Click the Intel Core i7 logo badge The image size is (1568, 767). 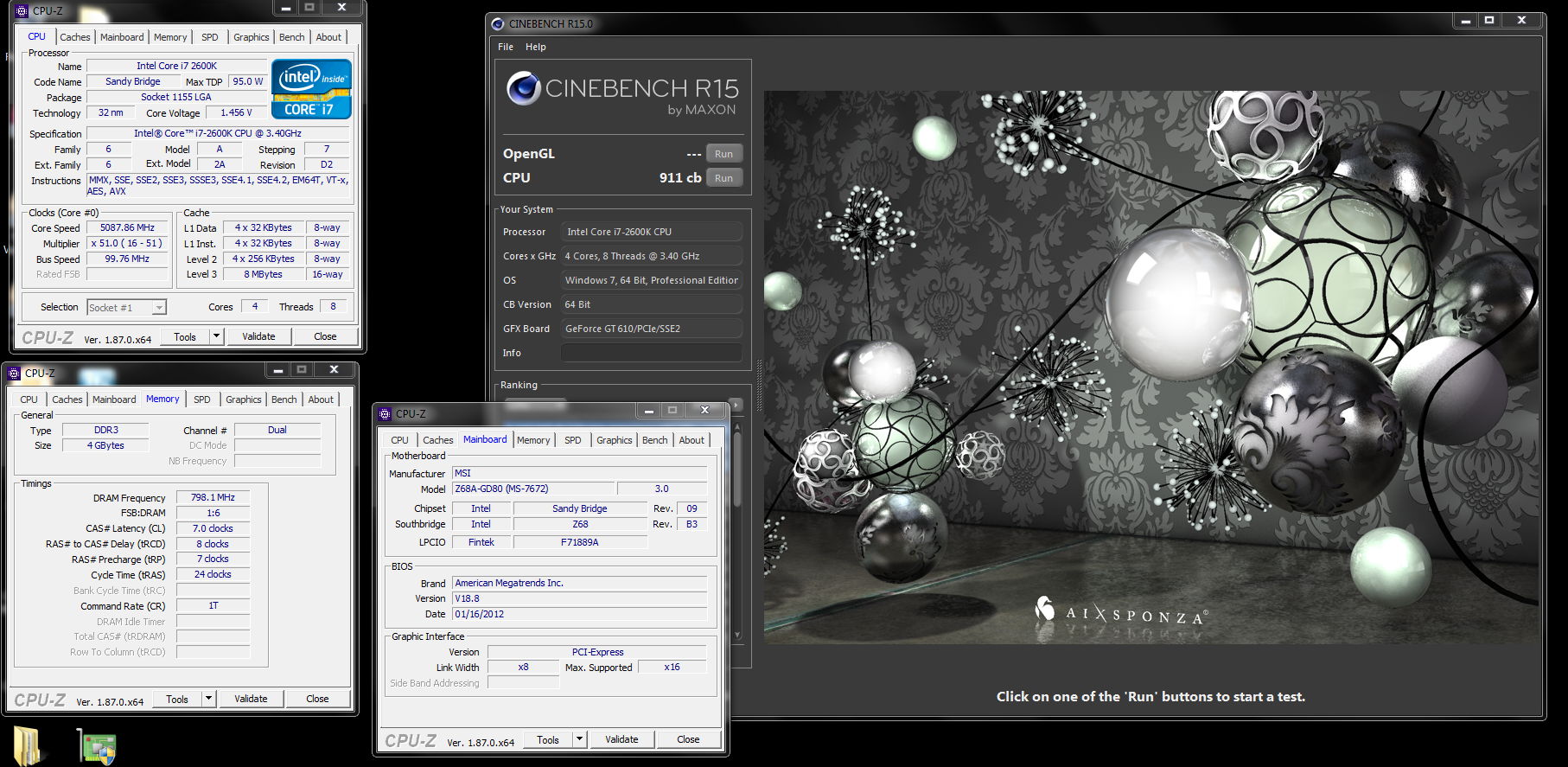coord(311,88)
